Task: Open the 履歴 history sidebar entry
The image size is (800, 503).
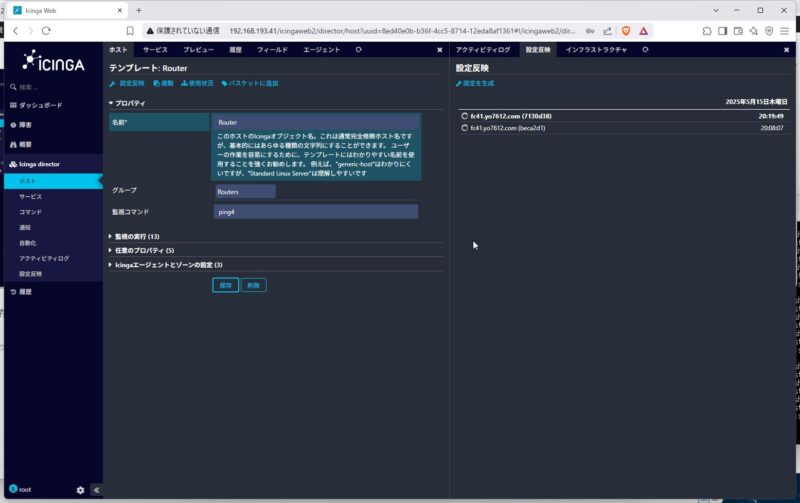Action: [x=21, y=292]
